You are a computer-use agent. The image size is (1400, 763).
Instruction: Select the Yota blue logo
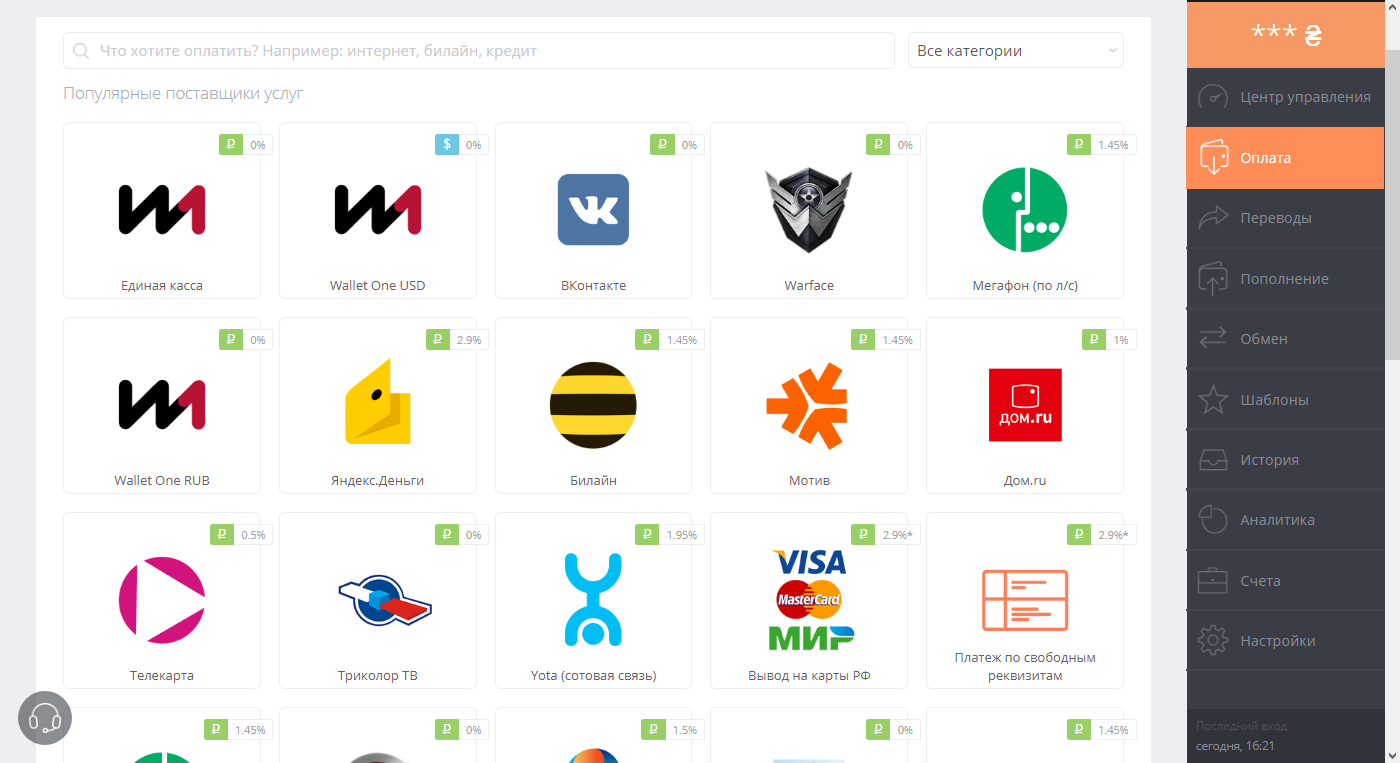coord(593,600)
